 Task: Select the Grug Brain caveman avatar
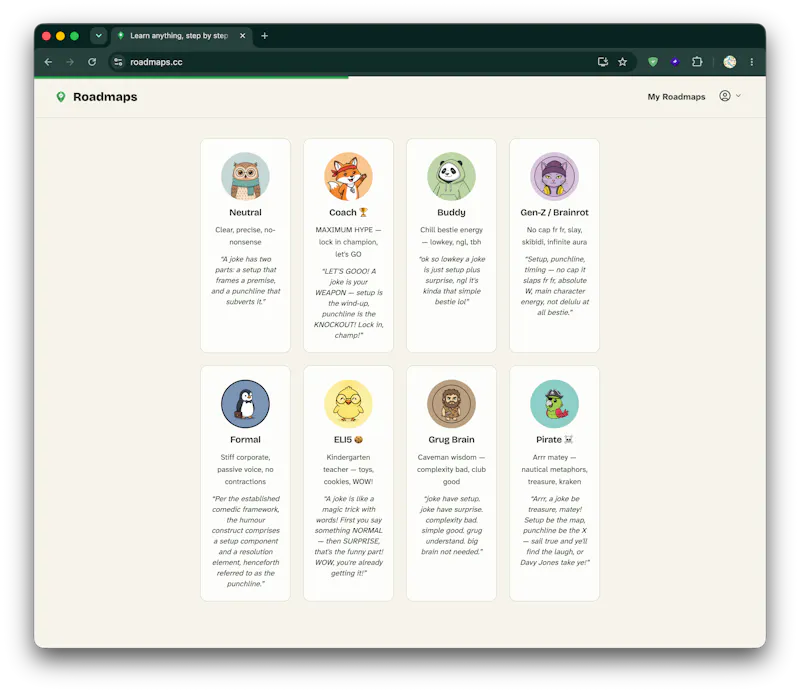pyautogui.click(x=452, y=404)
